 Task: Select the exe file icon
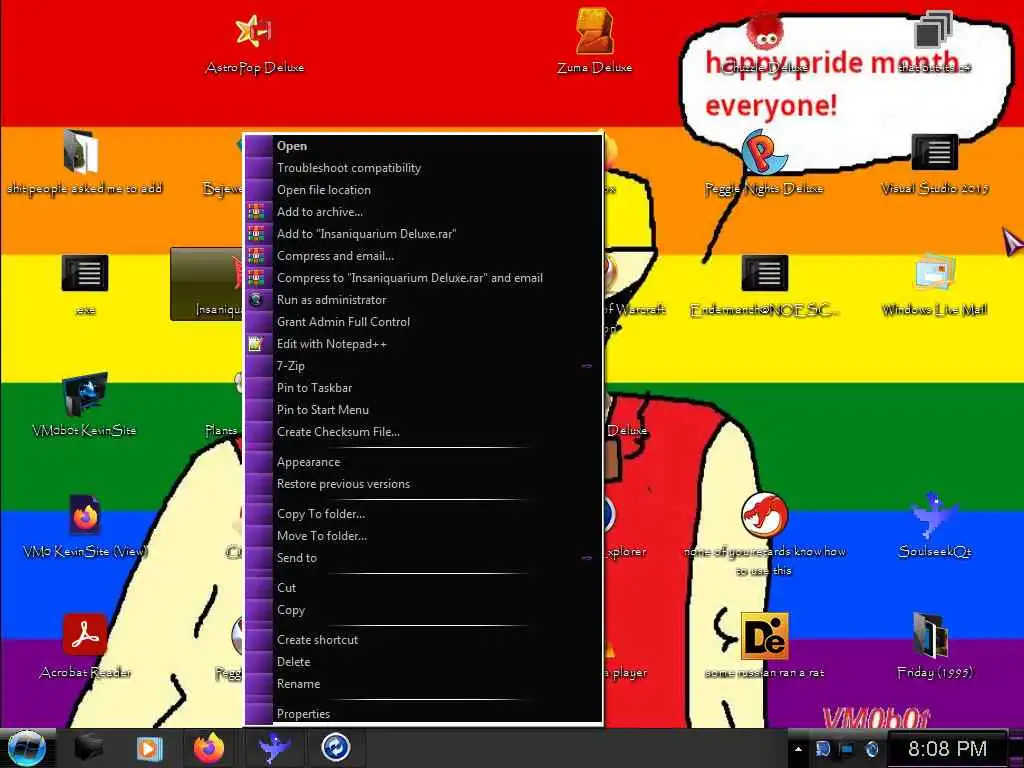[85, 285]
